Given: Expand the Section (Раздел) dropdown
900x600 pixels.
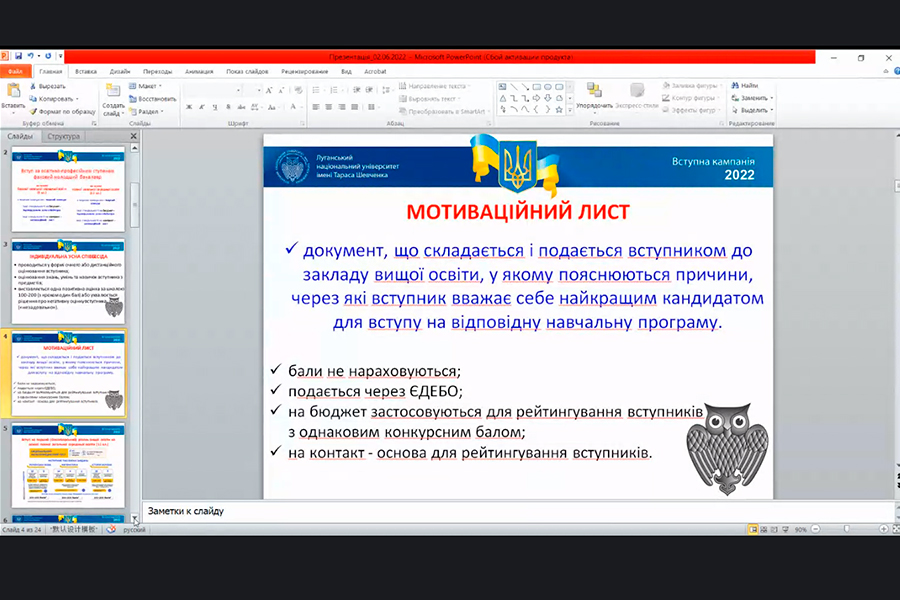Looking at the screenshot, I should click(147, 111).
